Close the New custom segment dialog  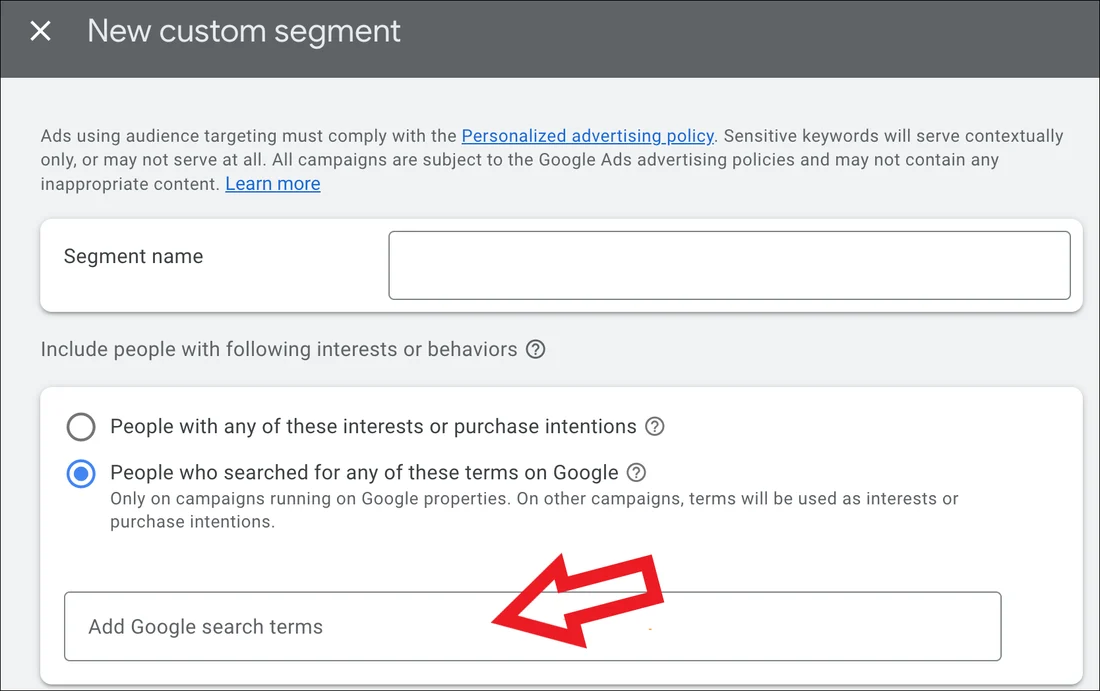pos(40,31)
